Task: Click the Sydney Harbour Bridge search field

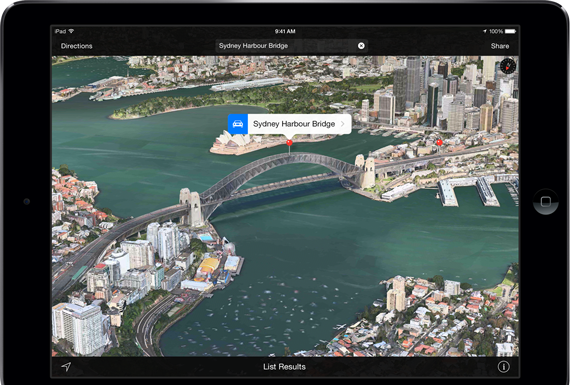Action: click(x=291, y=46)
